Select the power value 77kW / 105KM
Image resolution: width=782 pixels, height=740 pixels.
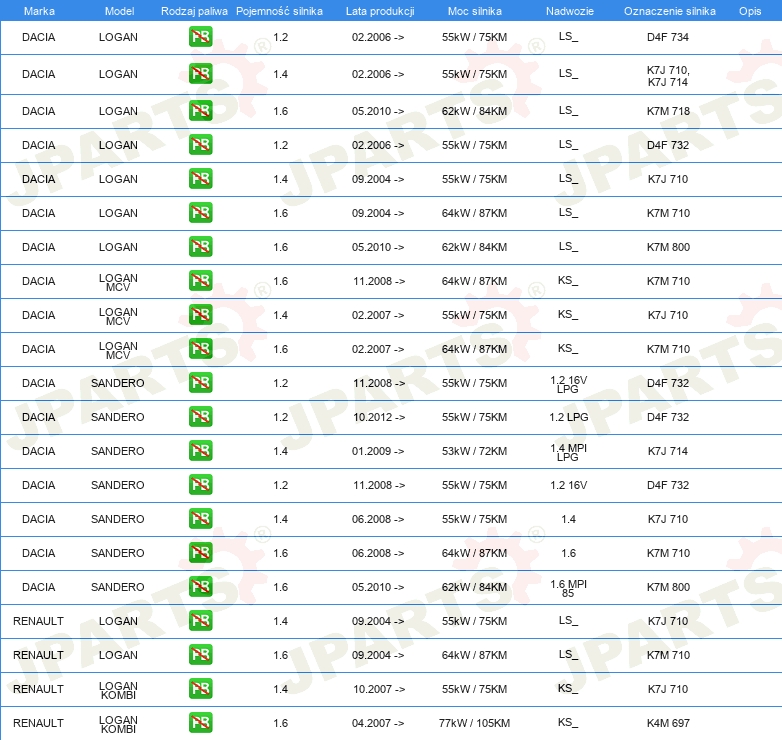click(474, 723)
